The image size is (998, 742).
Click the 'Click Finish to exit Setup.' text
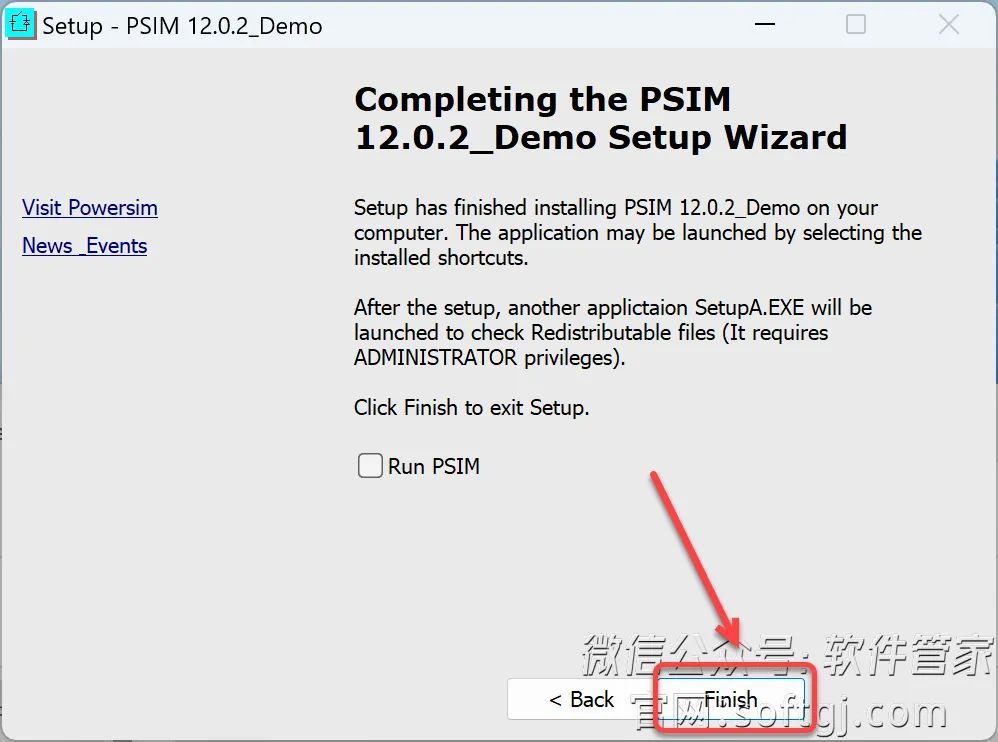(x=472, y=407)
